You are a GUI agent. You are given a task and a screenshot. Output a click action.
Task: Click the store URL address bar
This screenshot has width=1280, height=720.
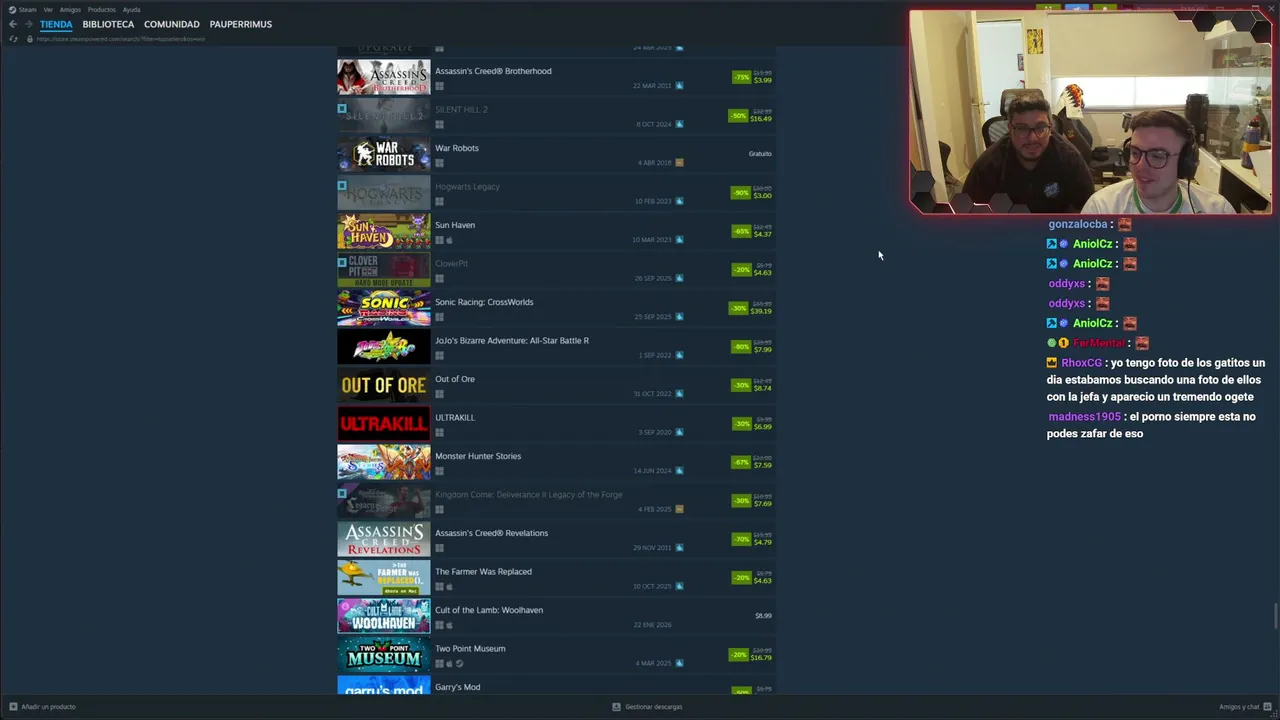coord(121,39)
